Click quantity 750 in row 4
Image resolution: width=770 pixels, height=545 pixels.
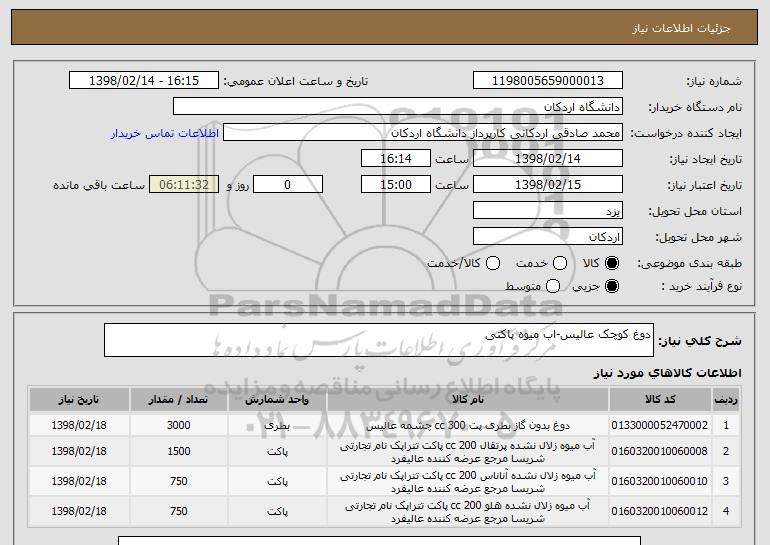pyautogui.click(x=178, y=511)
